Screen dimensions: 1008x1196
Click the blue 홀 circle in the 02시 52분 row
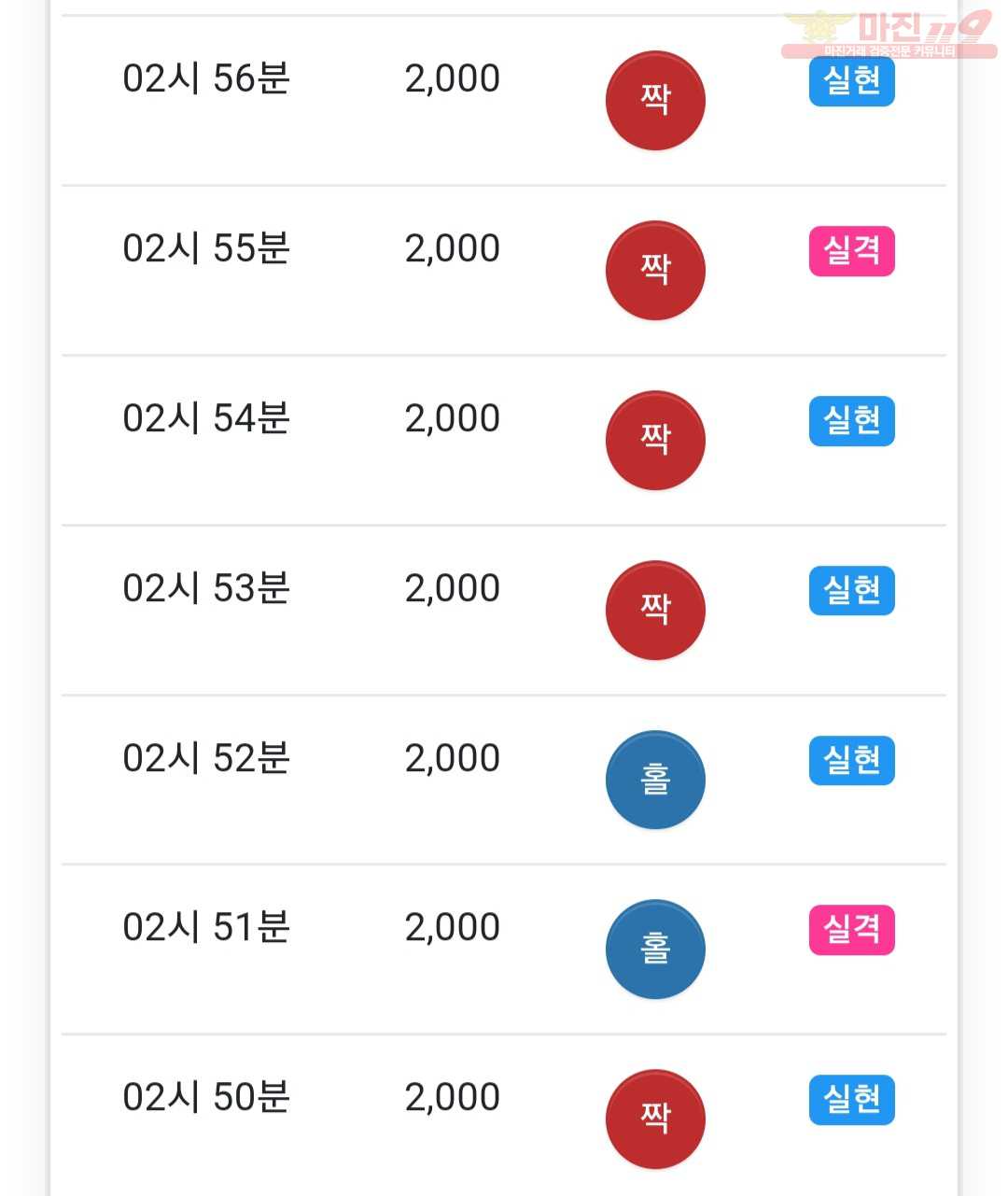coord(655,780)
